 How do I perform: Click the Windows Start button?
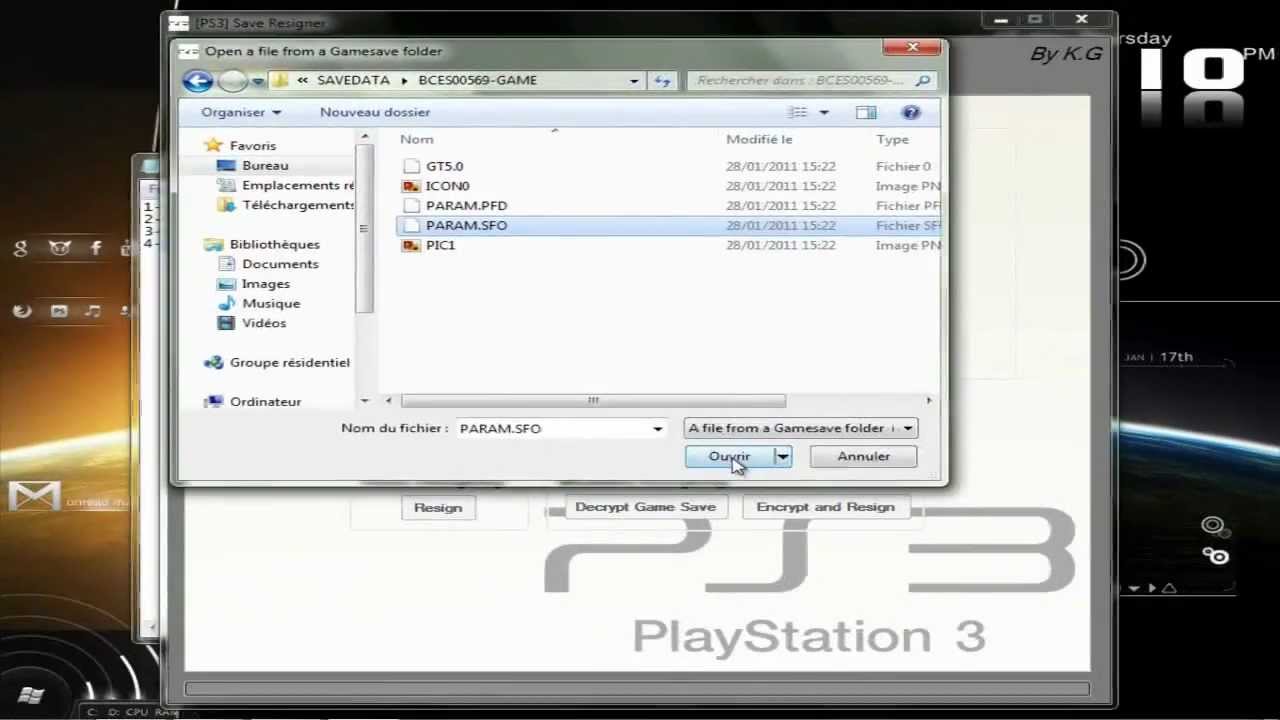tap(31, 695)
